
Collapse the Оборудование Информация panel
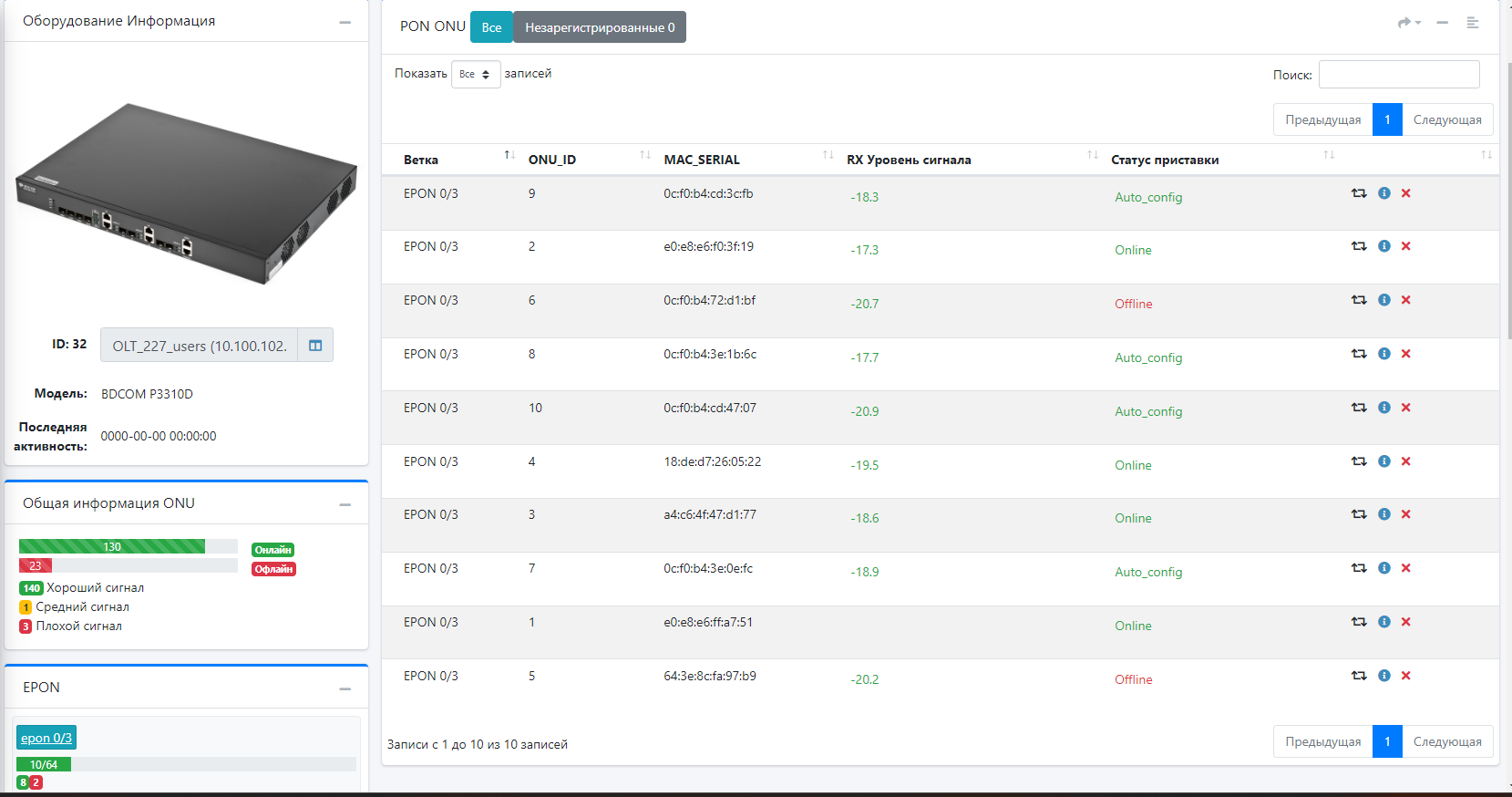[345, 22]
